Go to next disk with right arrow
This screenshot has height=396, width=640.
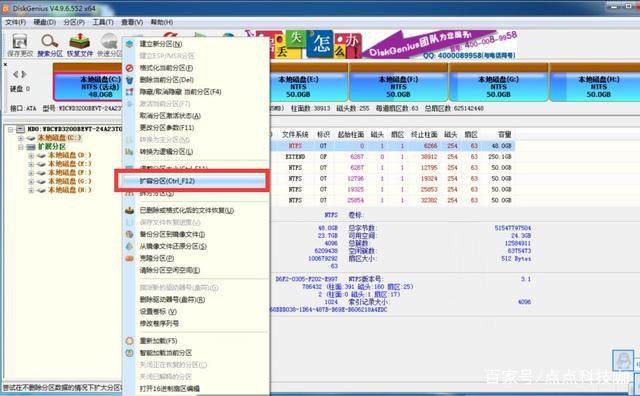[x=24, y=74]
